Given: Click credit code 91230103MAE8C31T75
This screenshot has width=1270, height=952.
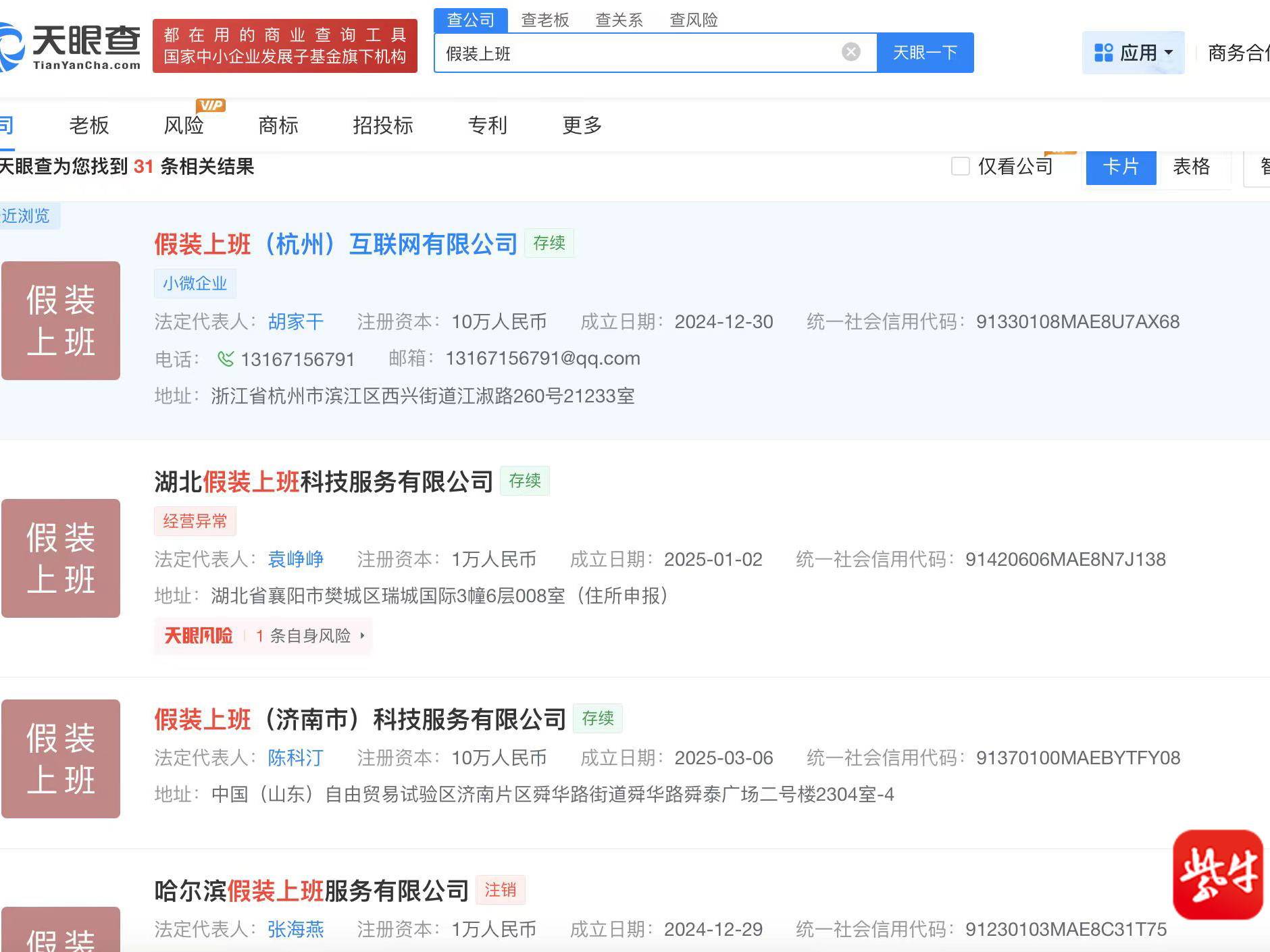Looking at the screenshot, I should 1066,929.
